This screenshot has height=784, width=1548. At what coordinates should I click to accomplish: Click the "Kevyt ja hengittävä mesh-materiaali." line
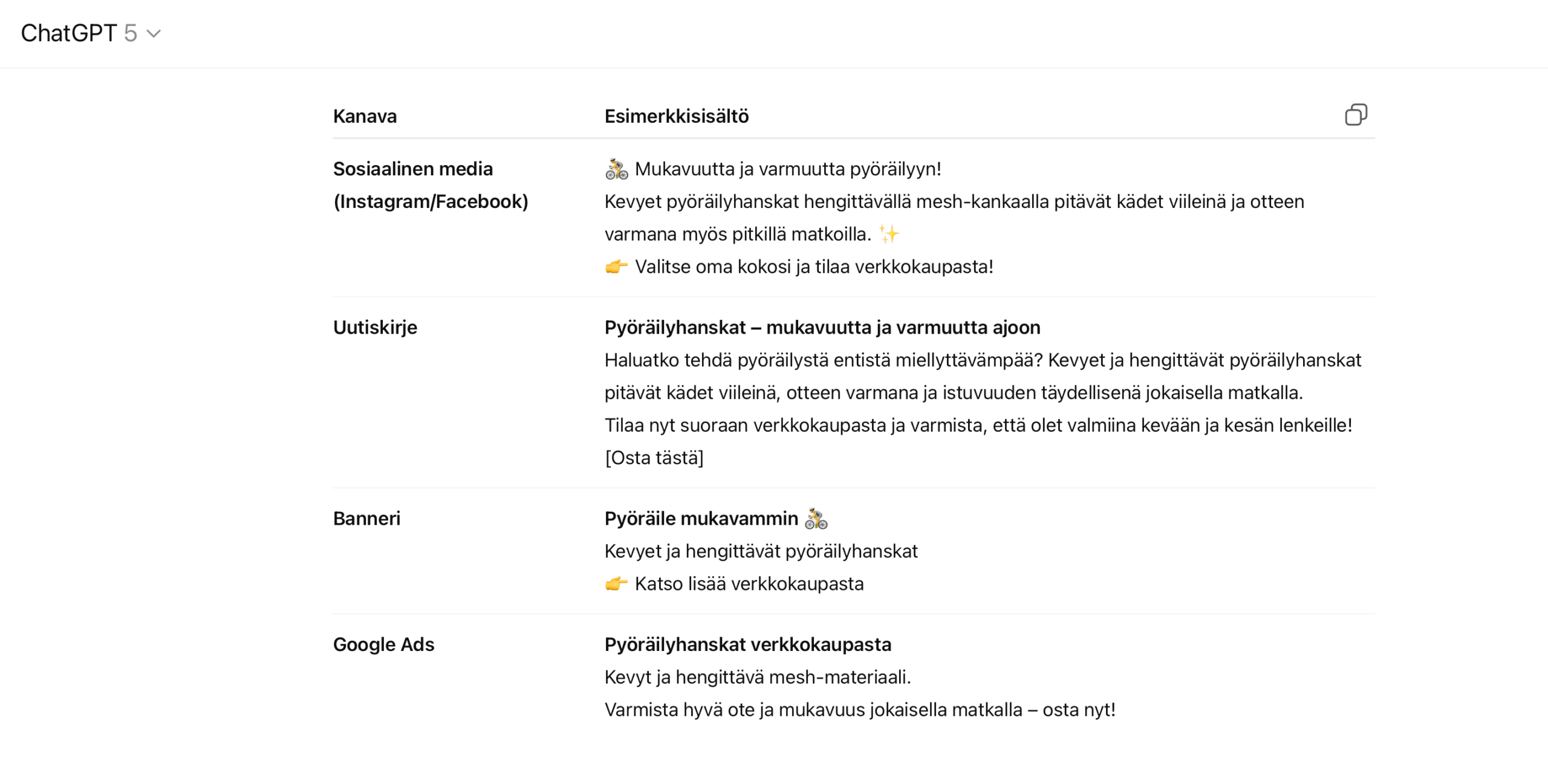click(757, 677)
